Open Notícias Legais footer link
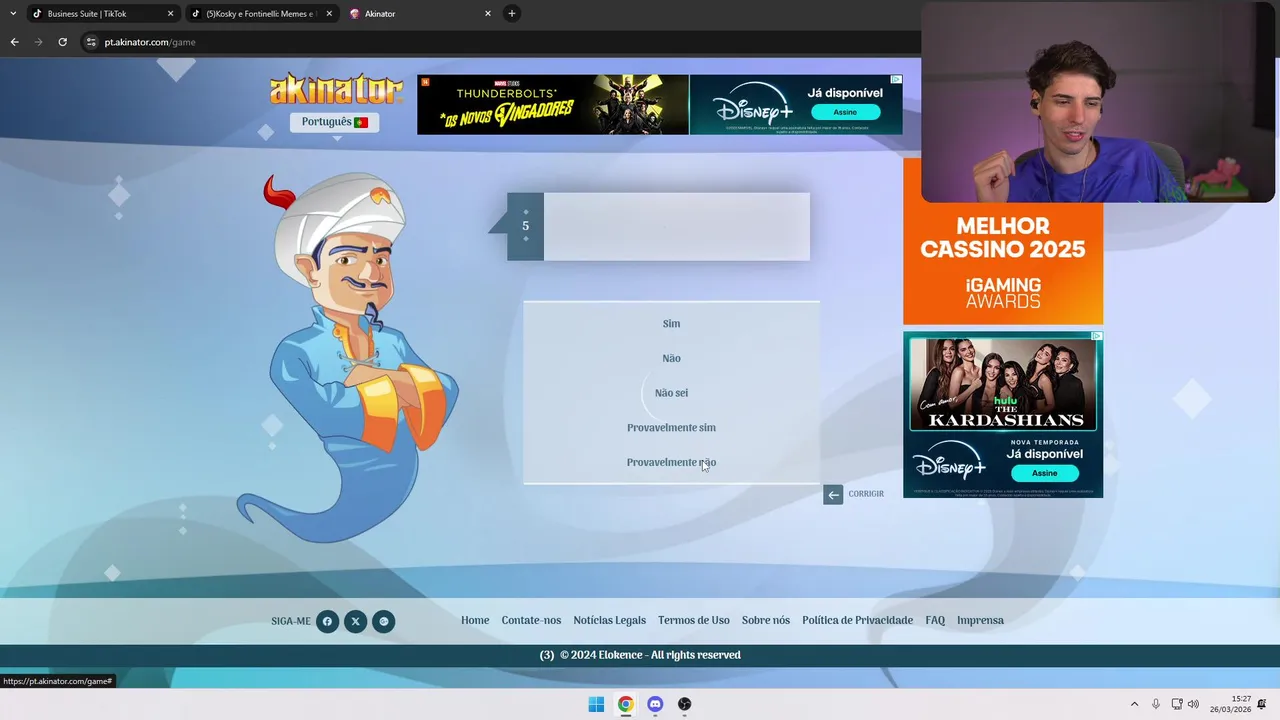 tap(609, 621)
